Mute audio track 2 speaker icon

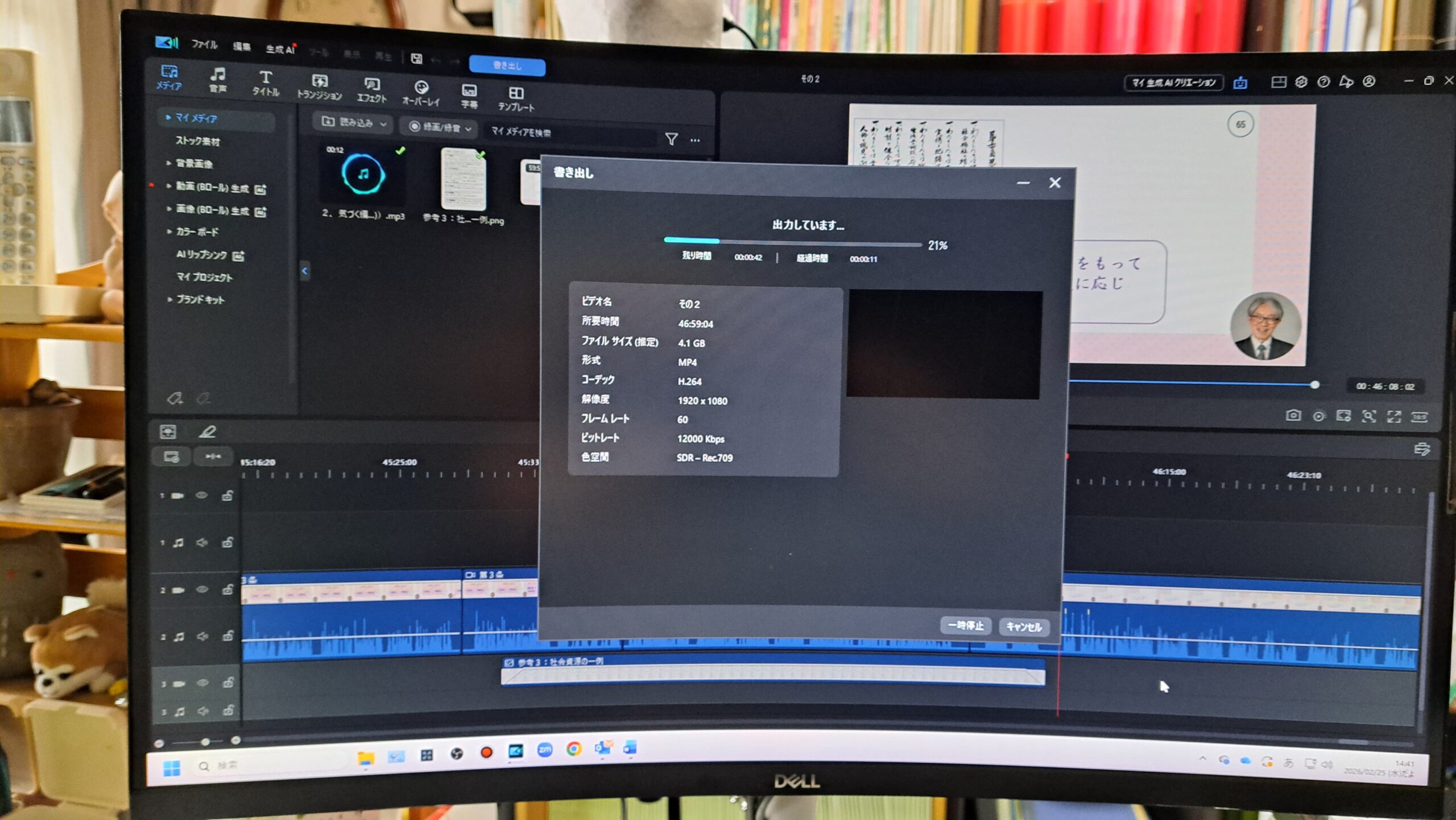[202, 636]
